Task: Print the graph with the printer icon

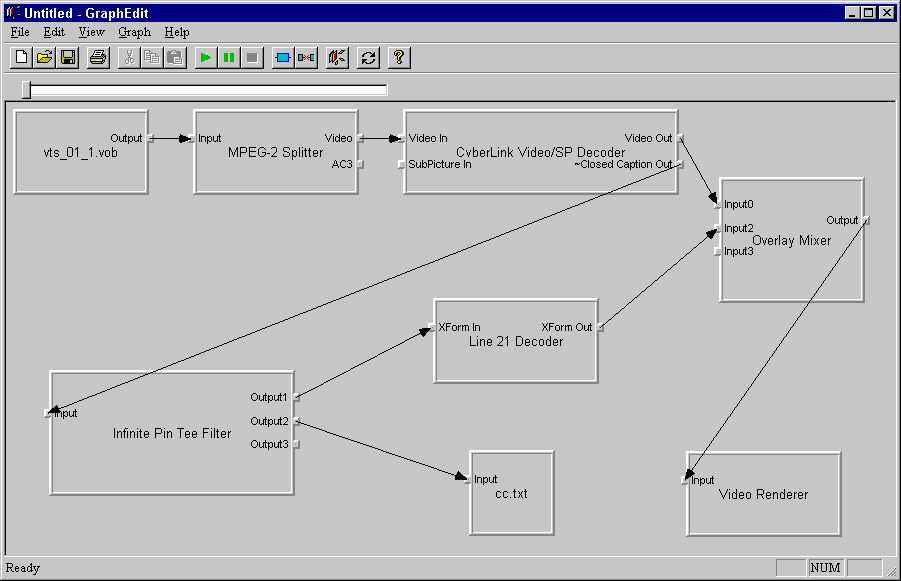Action: click(x=98, y=57)
